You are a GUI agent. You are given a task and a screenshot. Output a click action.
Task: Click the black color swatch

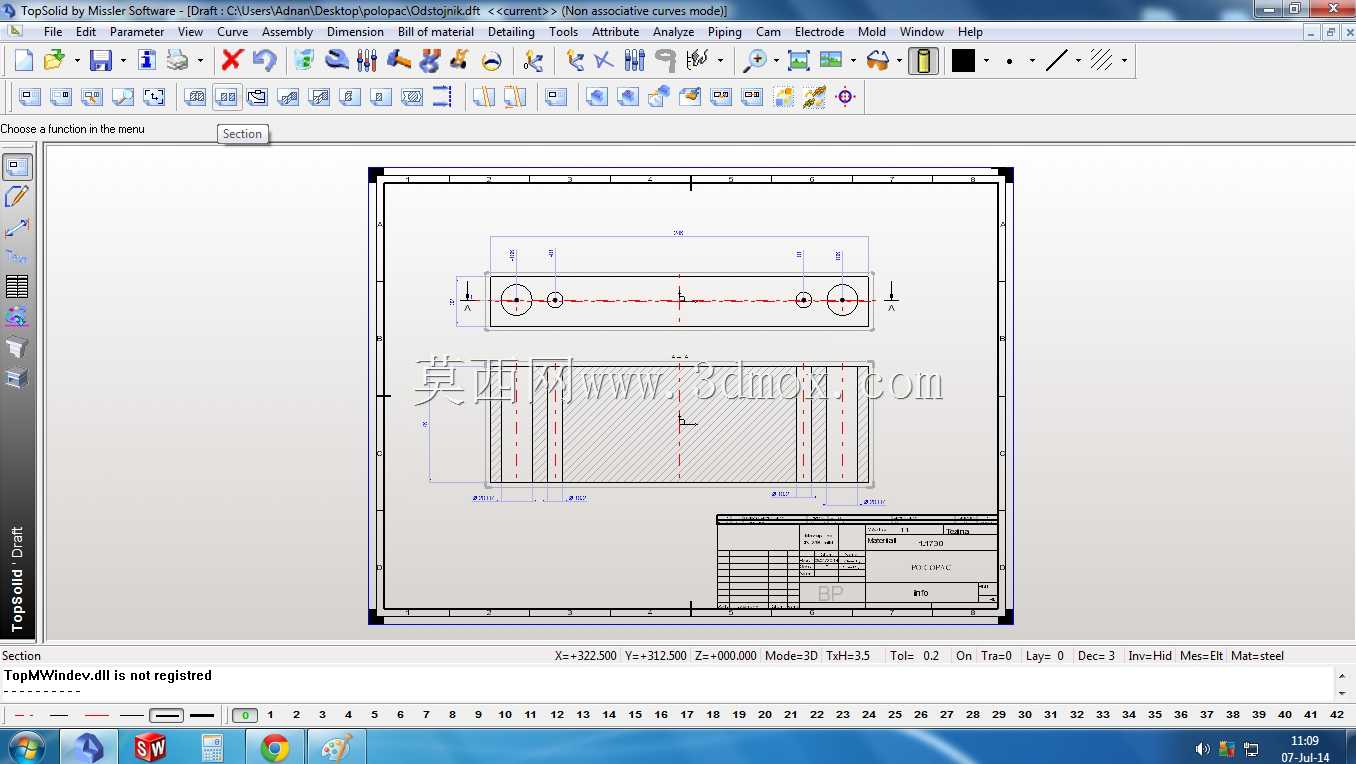click(963, 61)
